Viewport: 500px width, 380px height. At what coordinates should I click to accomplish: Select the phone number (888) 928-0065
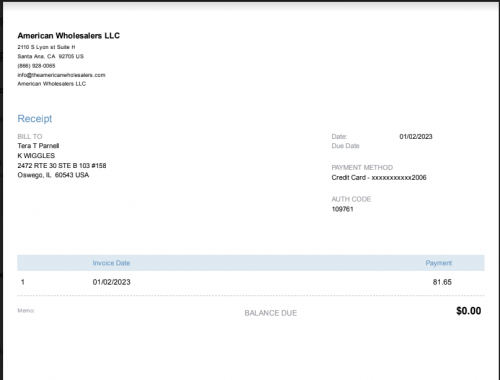pyautogui.click(x=36, y=66)
